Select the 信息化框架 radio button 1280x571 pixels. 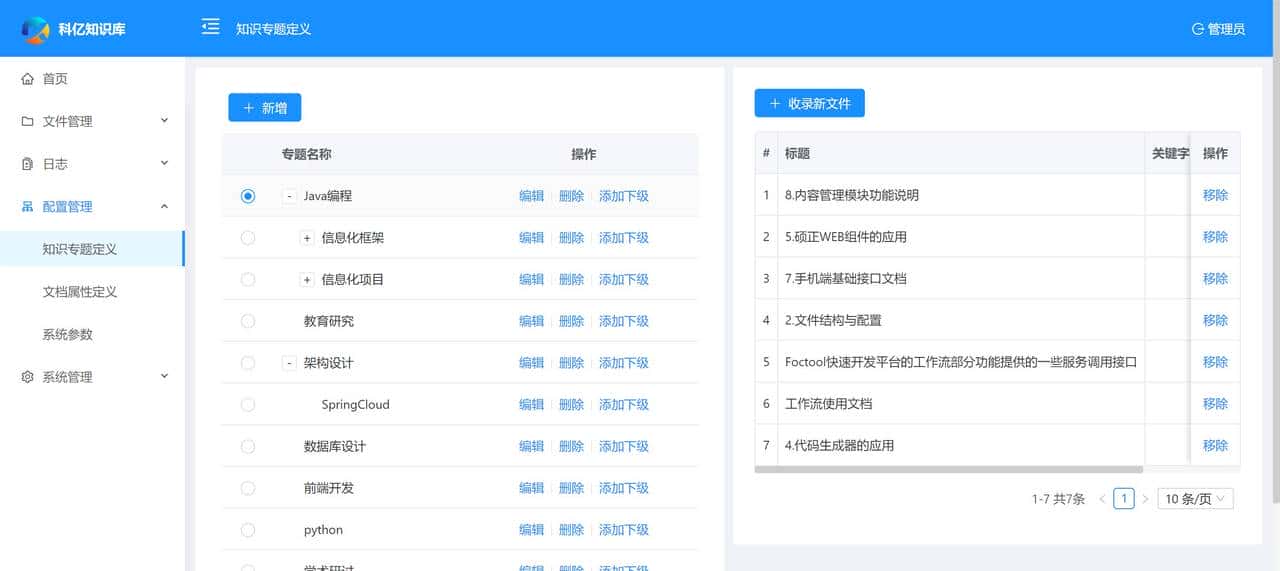[248, 238]
